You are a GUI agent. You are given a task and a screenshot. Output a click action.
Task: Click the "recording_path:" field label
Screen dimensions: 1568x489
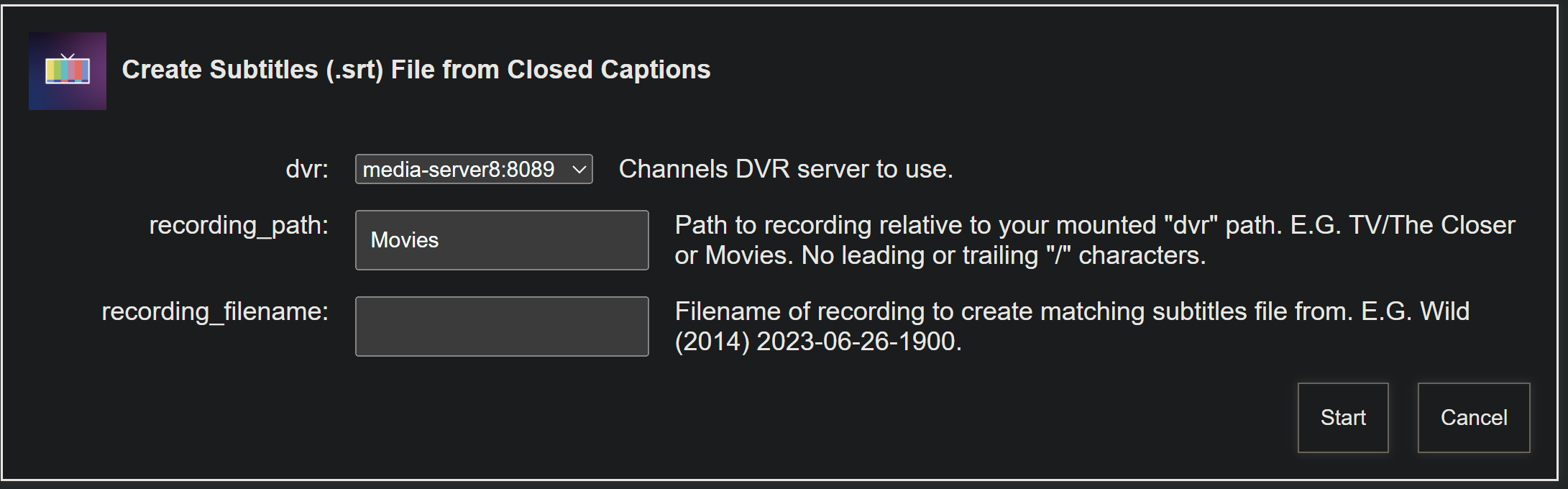click(239, 226)
